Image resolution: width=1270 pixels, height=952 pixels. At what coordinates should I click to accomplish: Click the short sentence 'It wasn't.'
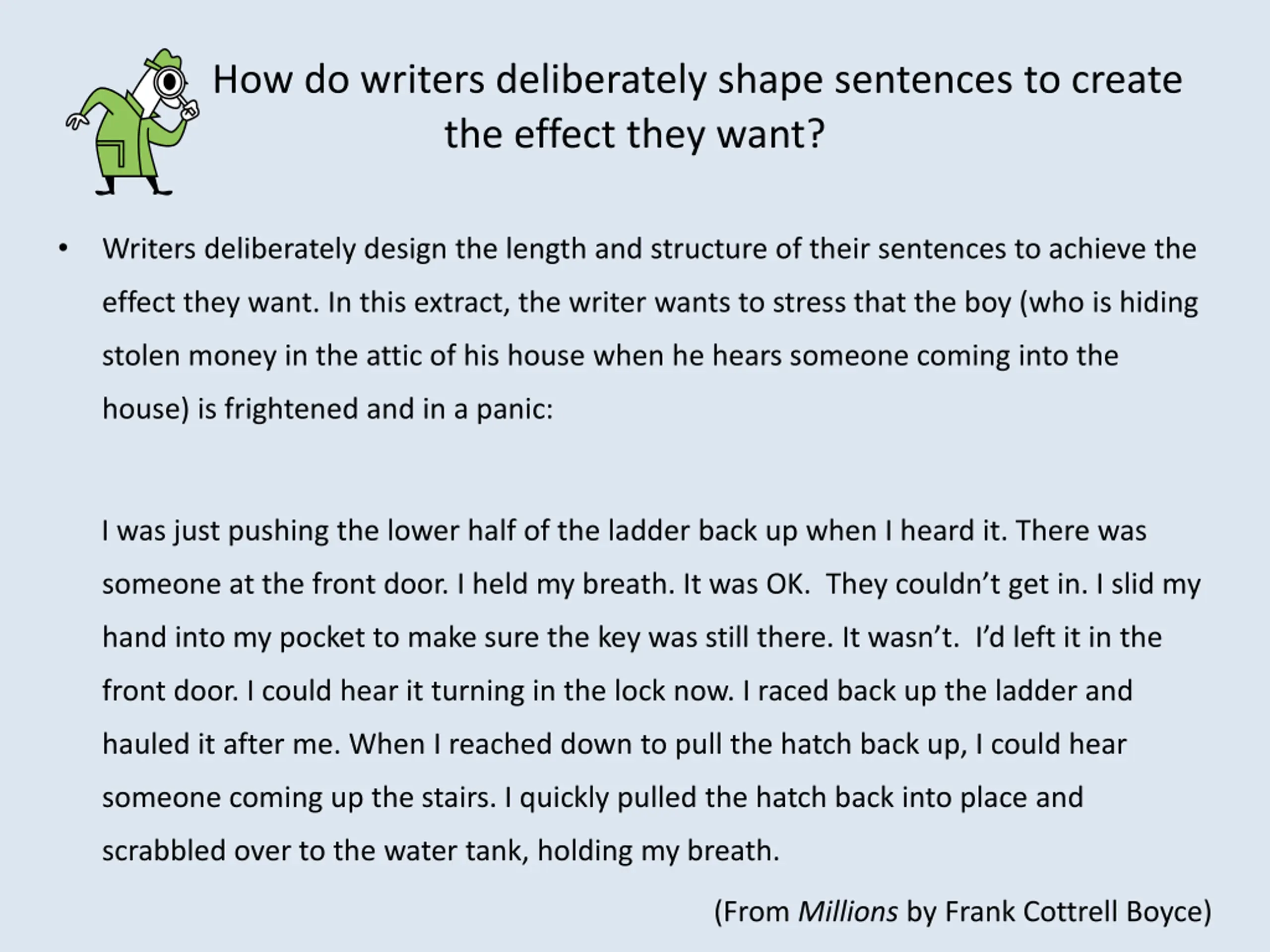[900, 638]
